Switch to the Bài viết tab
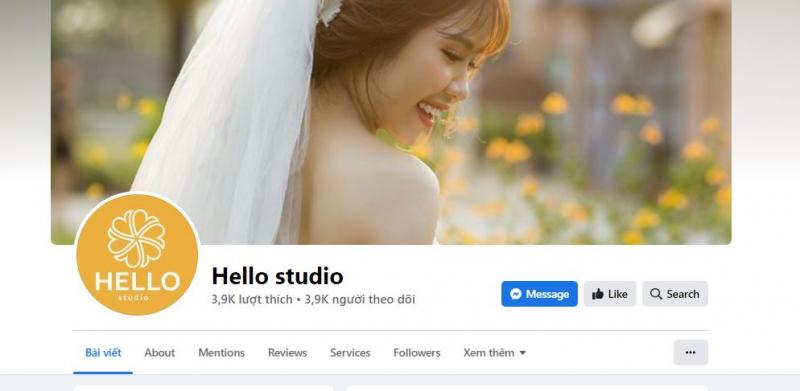 pyautogui.click(x=103, y=353)
